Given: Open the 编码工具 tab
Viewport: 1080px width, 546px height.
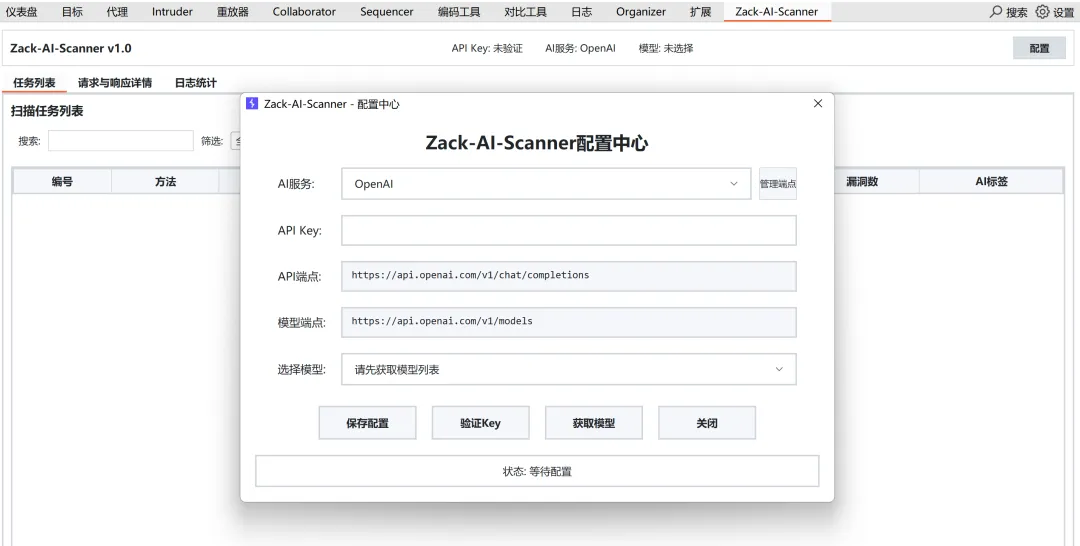Looking at the screenshot, I should point(459,12).
